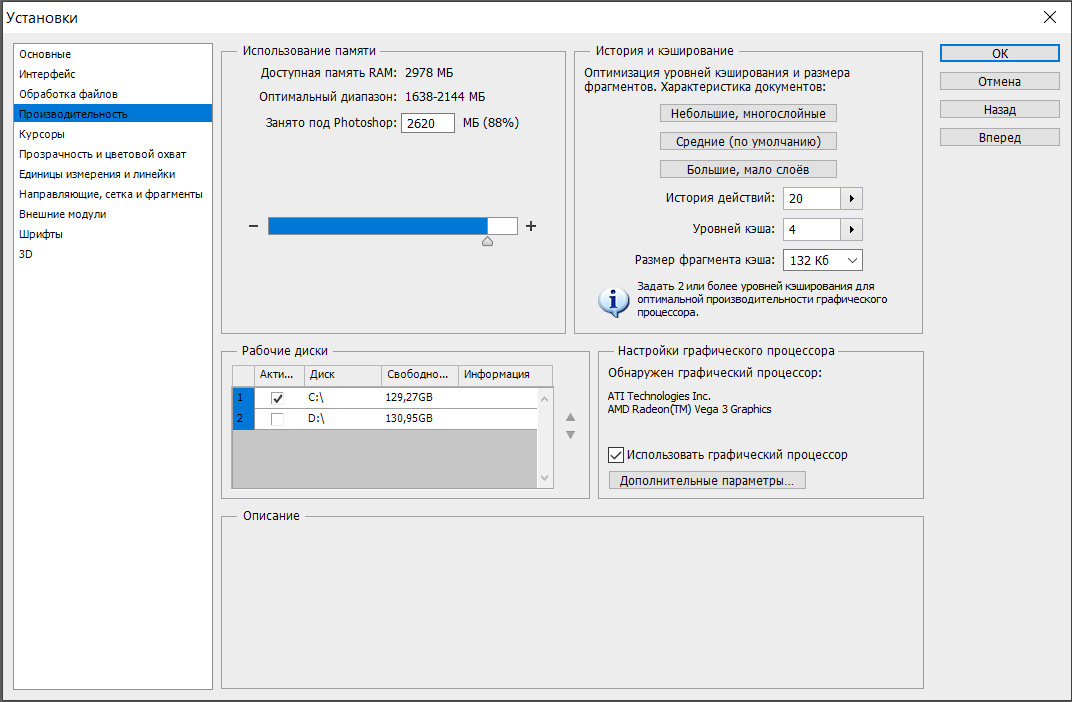Open История действий arrow popup

pyautogui.click(x=851, y=199)
